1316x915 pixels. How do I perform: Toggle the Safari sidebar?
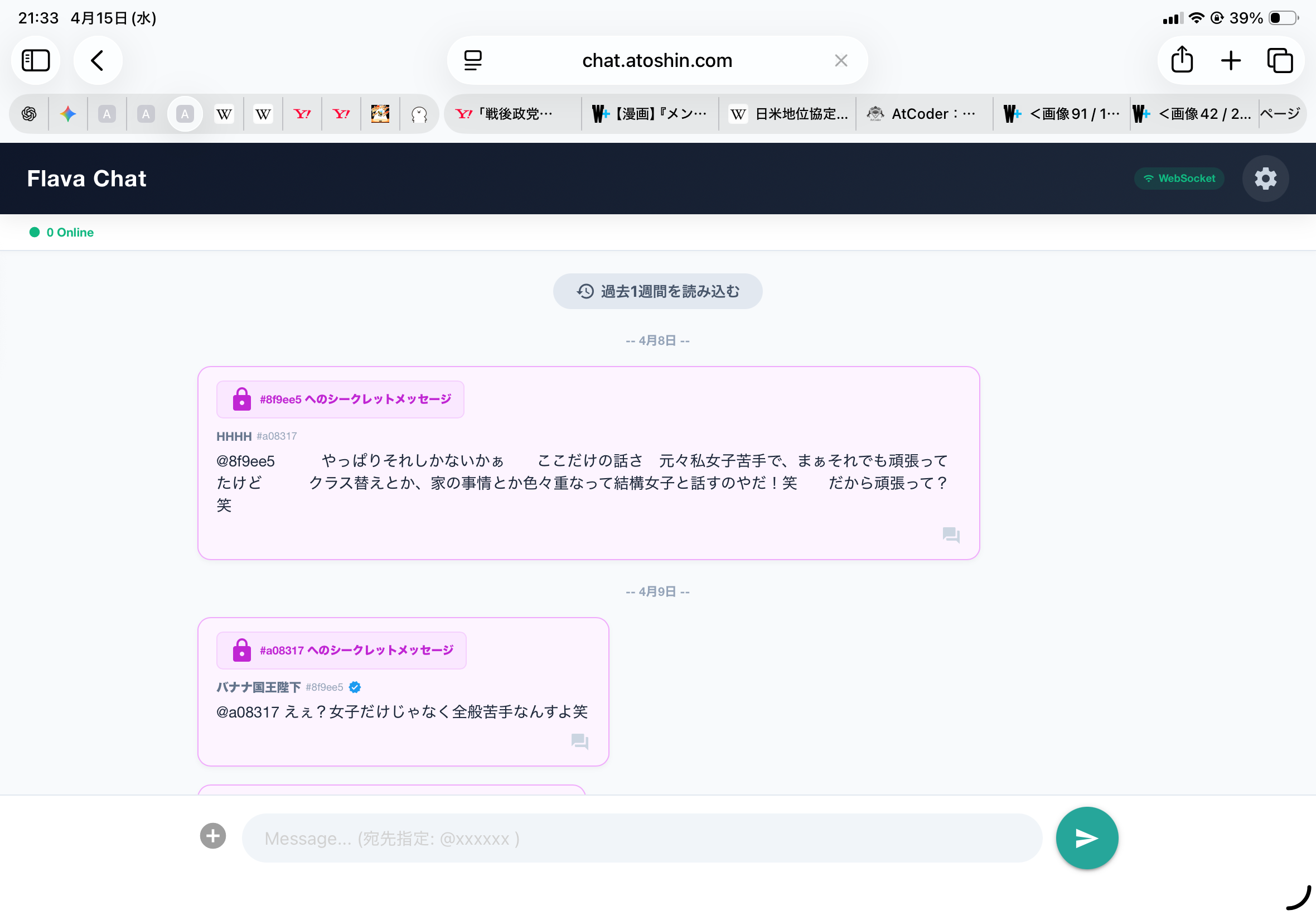[36, 60]
